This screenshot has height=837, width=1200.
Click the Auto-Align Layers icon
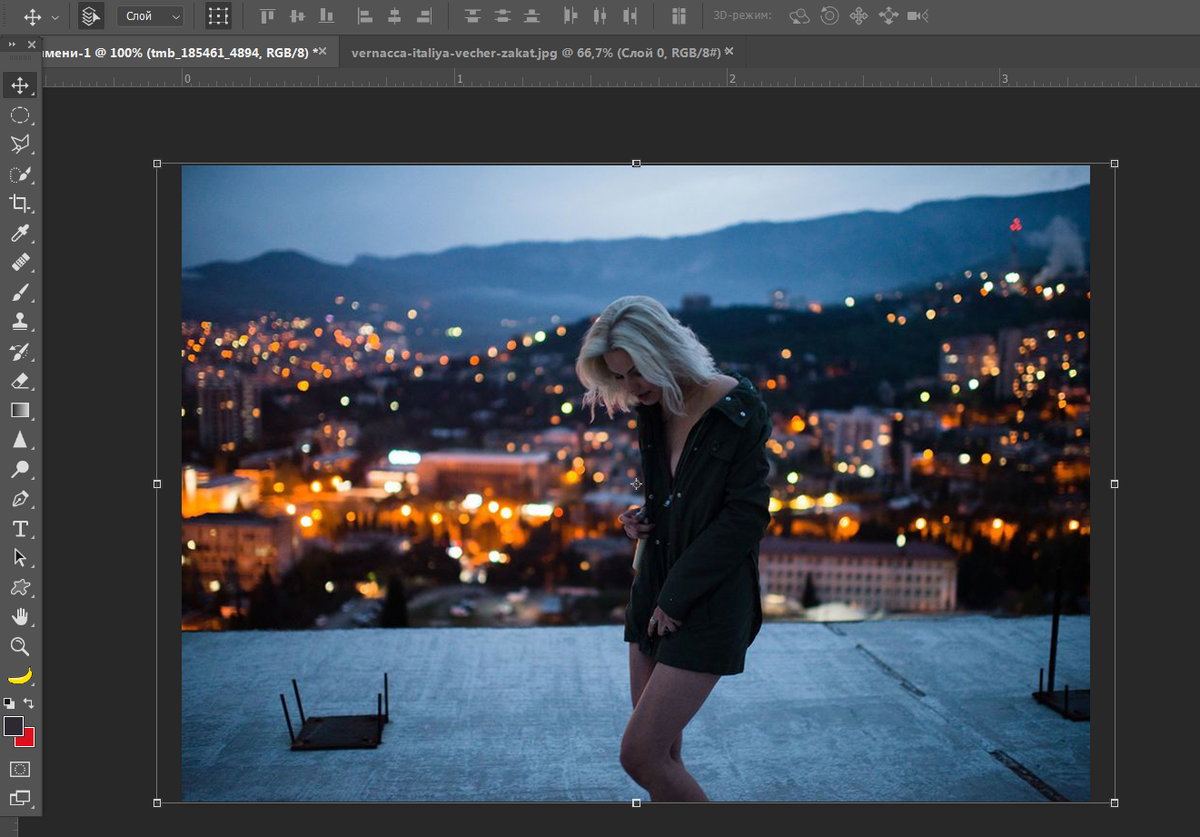[679, 16]
